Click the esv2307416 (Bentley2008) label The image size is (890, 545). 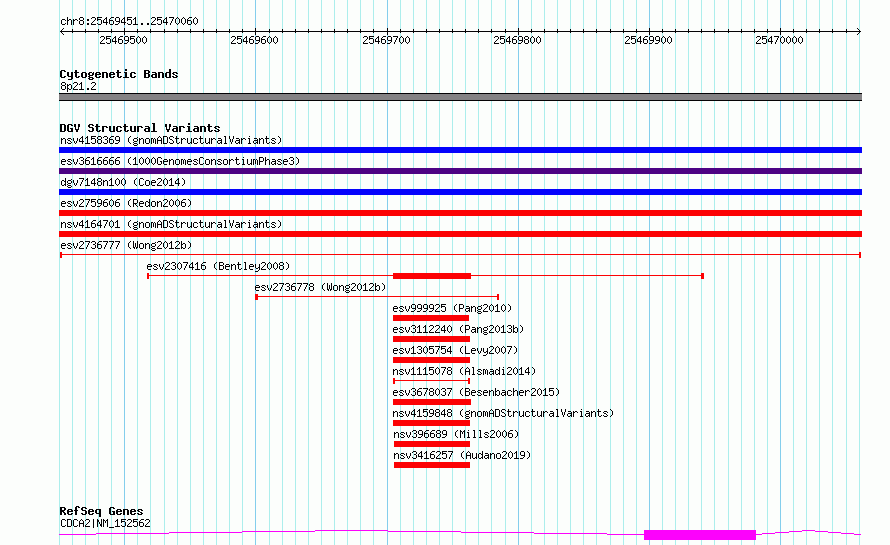click(x=218, y=266)
